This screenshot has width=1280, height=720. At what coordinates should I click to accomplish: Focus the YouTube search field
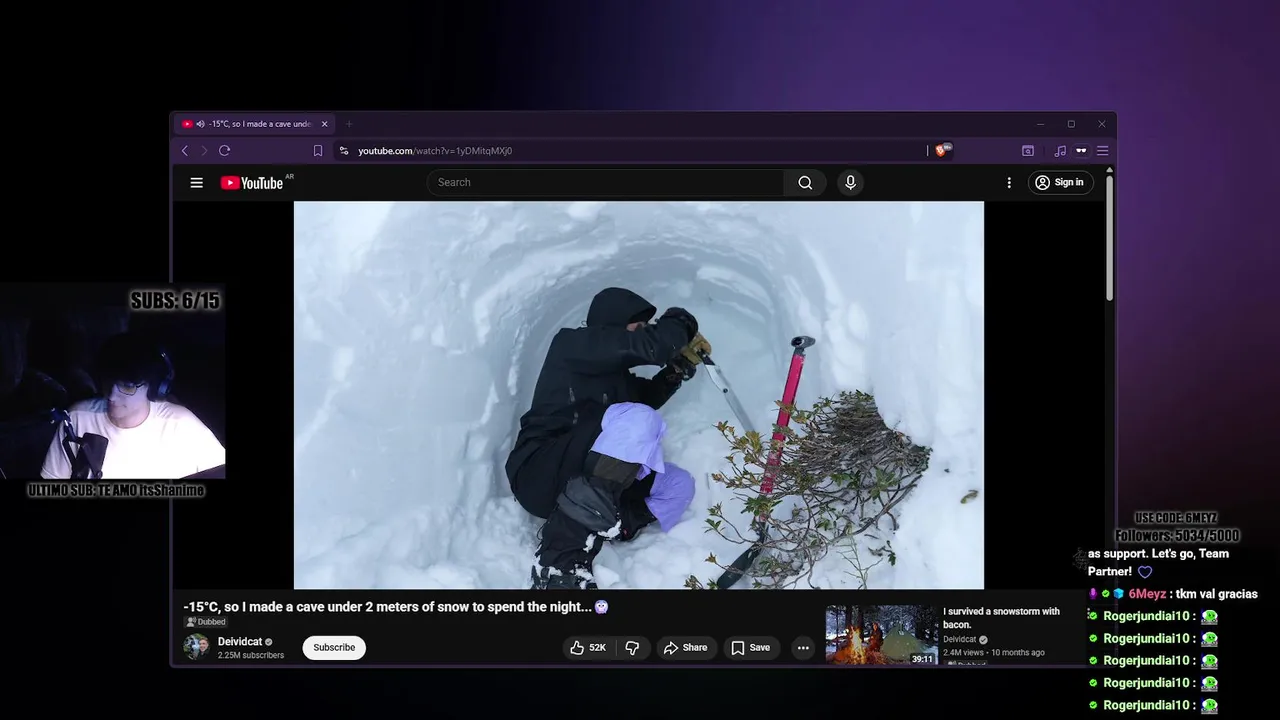606,183
